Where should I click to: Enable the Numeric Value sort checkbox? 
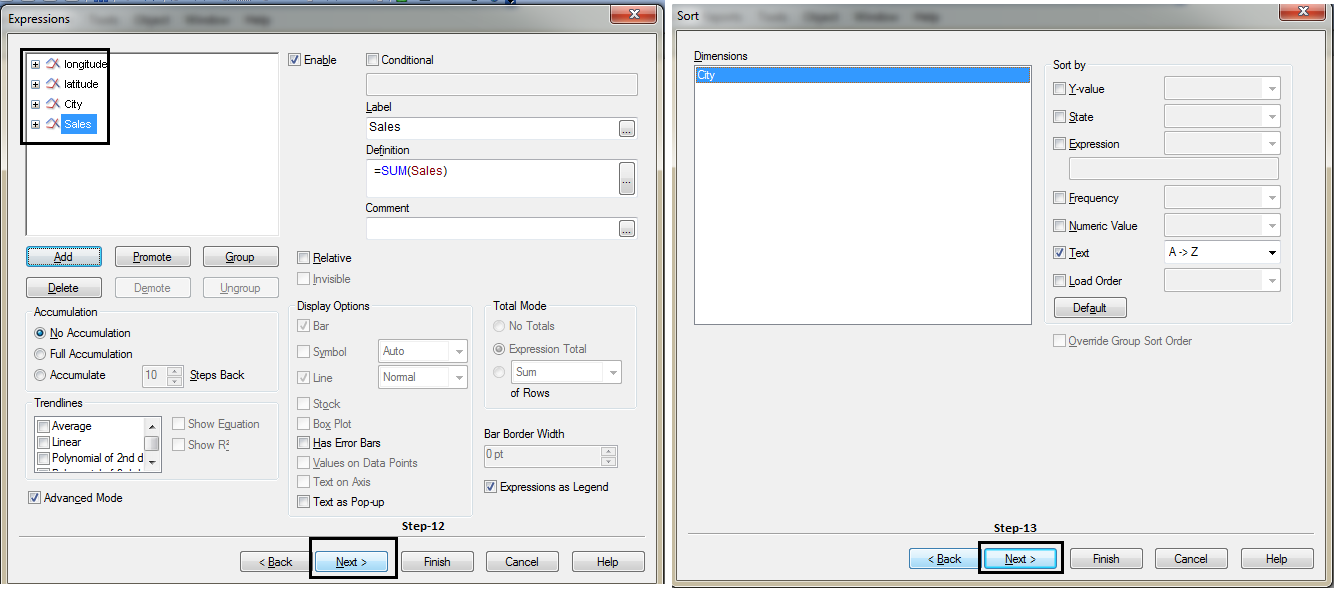1060,226
